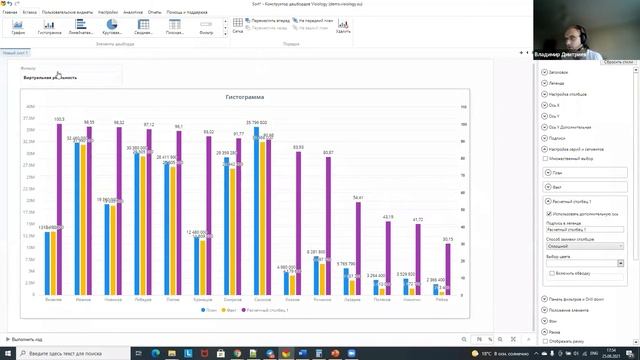Click the Гистограмма chart title
Viewport: 640px width, 360px height.
coord(245,97)
